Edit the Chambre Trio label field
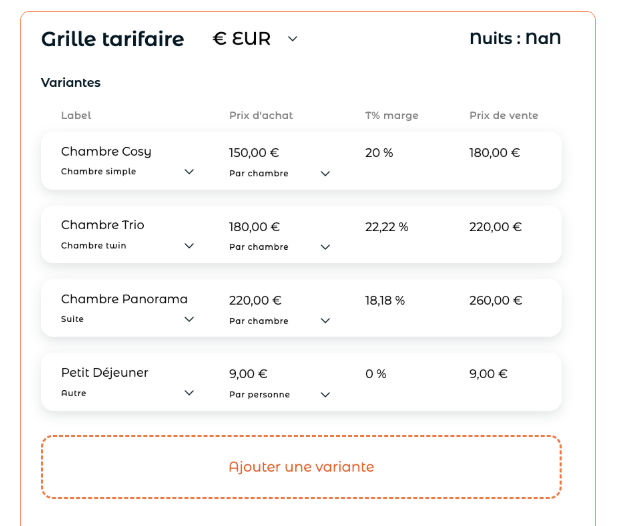This screenshot has width=638, height=526. (x=103, y=225)
